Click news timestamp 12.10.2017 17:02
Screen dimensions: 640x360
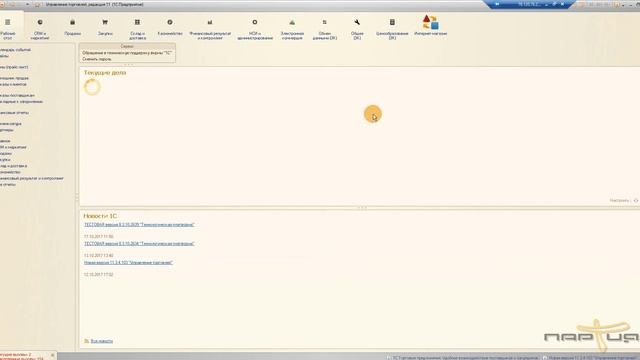pos(99,275)
